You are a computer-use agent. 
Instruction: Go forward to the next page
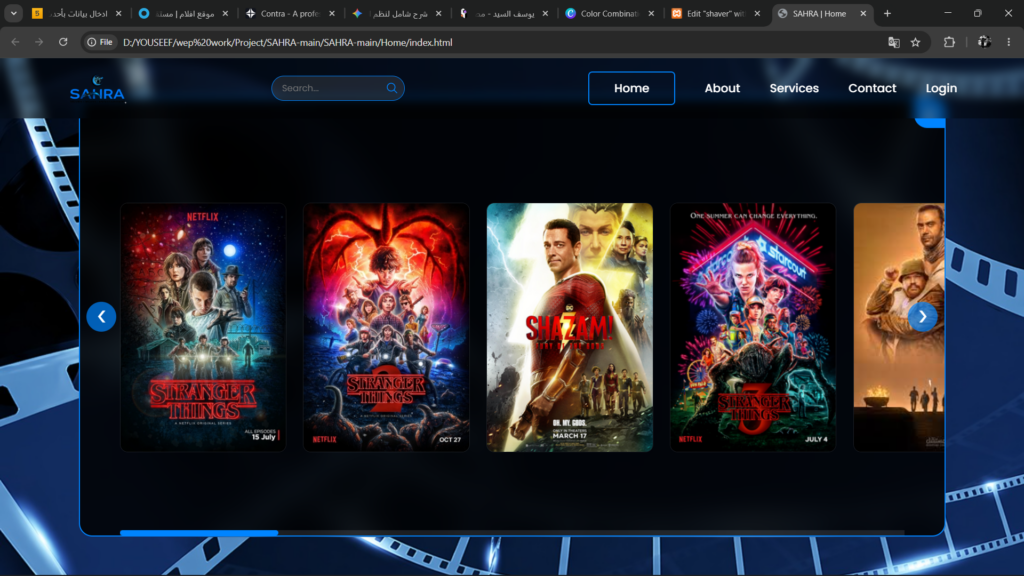[39, 42]
